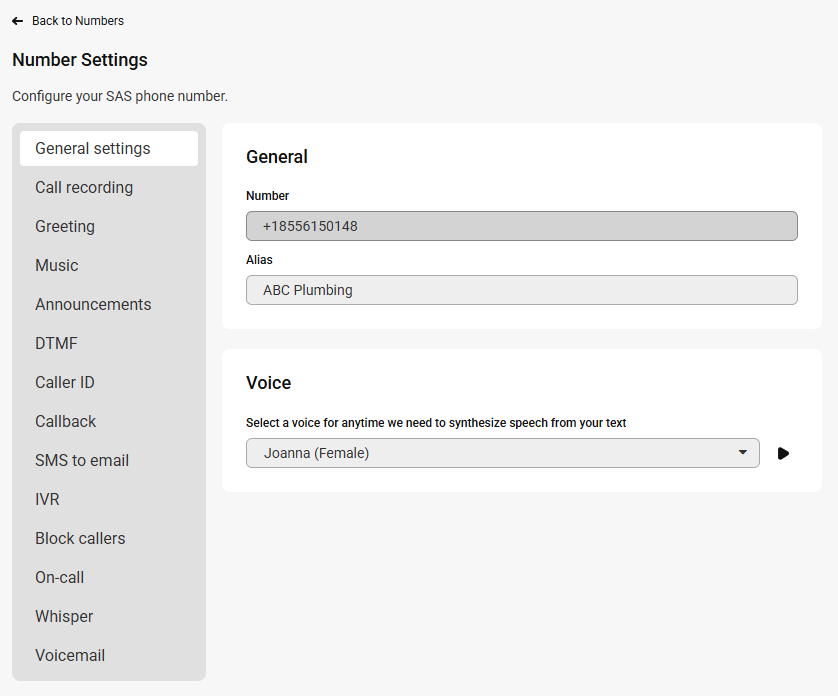The height and width of the screenshot is (696, 838).
Task: Select IVR in the sidebar
Action: [x=109, y=500]
